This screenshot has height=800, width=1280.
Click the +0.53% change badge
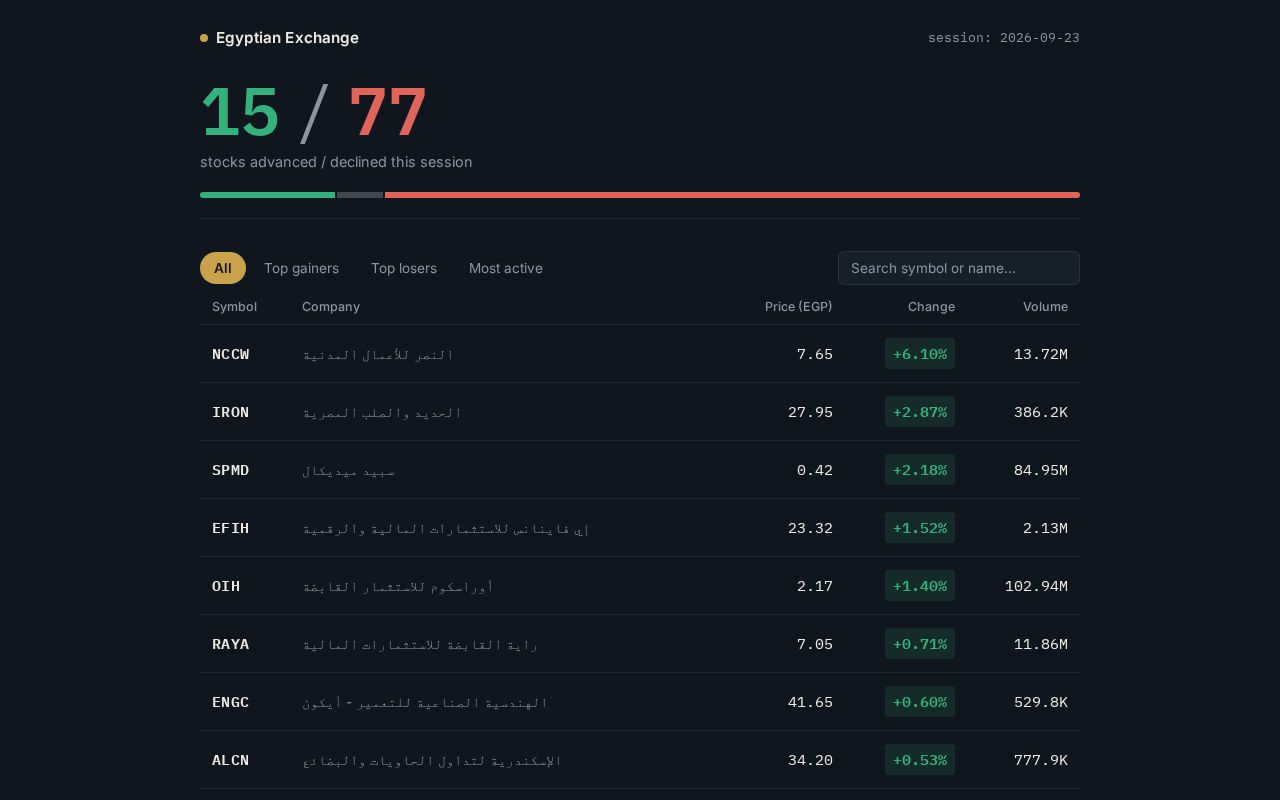tap(920, 760)
